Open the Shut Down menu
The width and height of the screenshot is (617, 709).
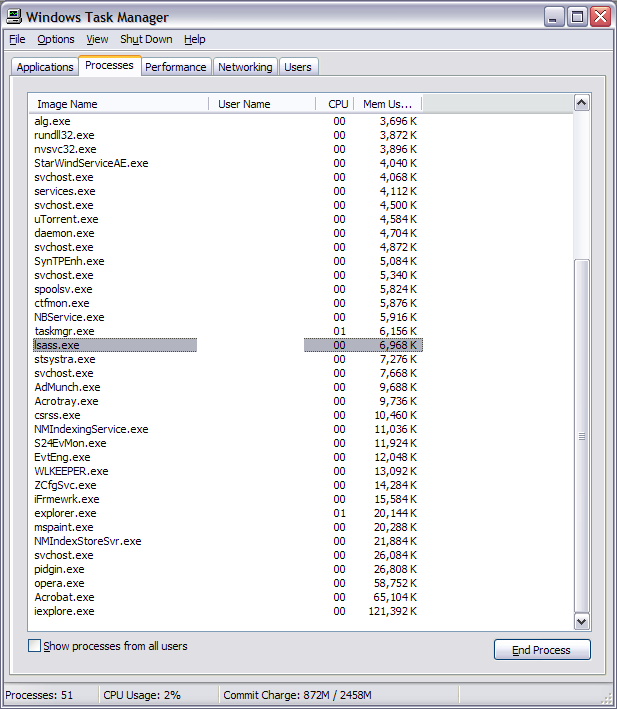pyautogui.click(x=146, y=39)
